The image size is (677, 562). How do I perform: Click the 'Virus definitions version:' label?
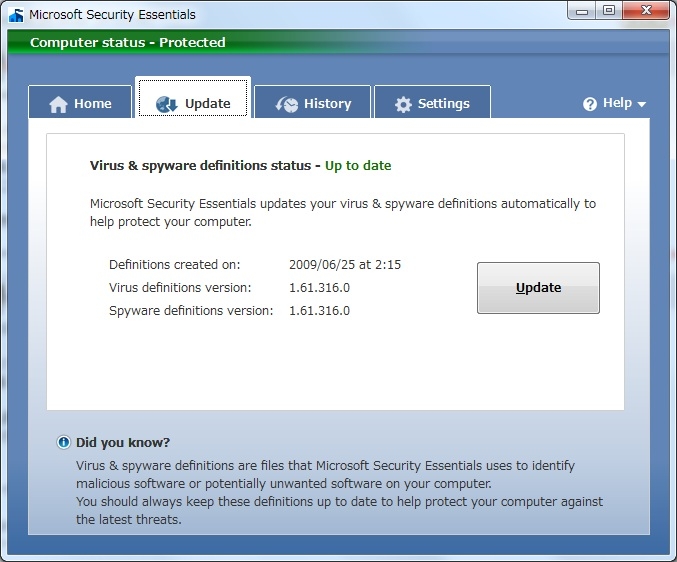[180, 287]
